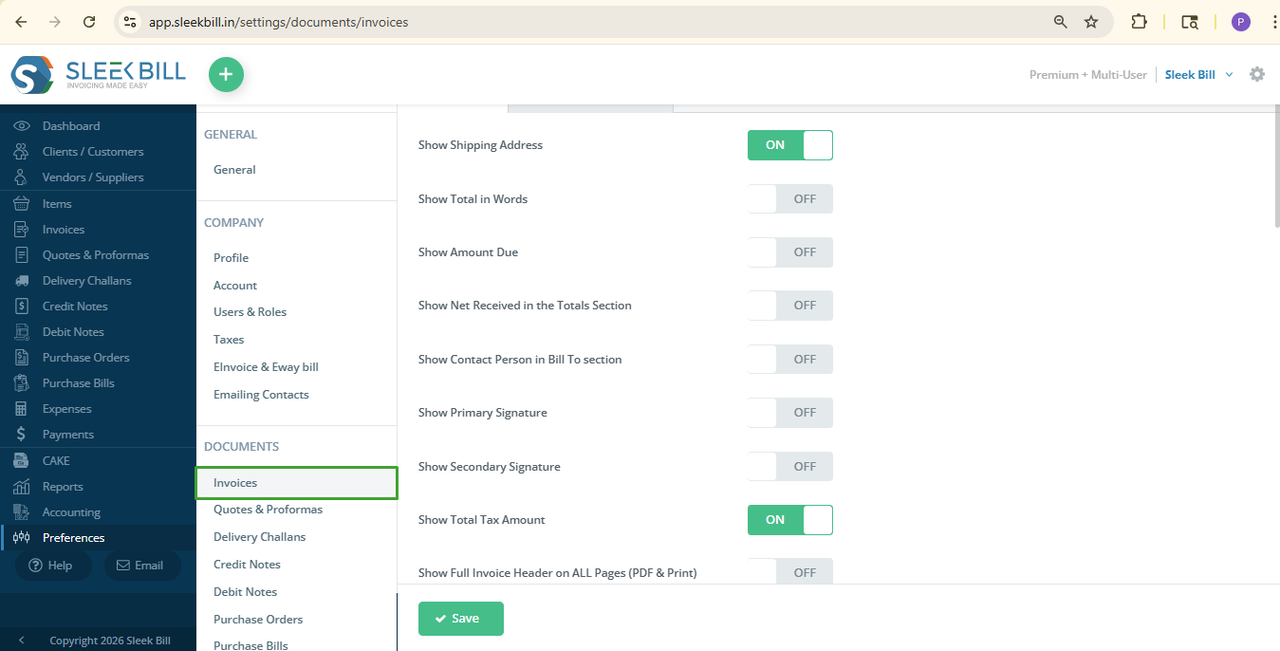Open Quotes & Proformas document settings
This screenshot has width=1280, height=651.
click(268, 510)
